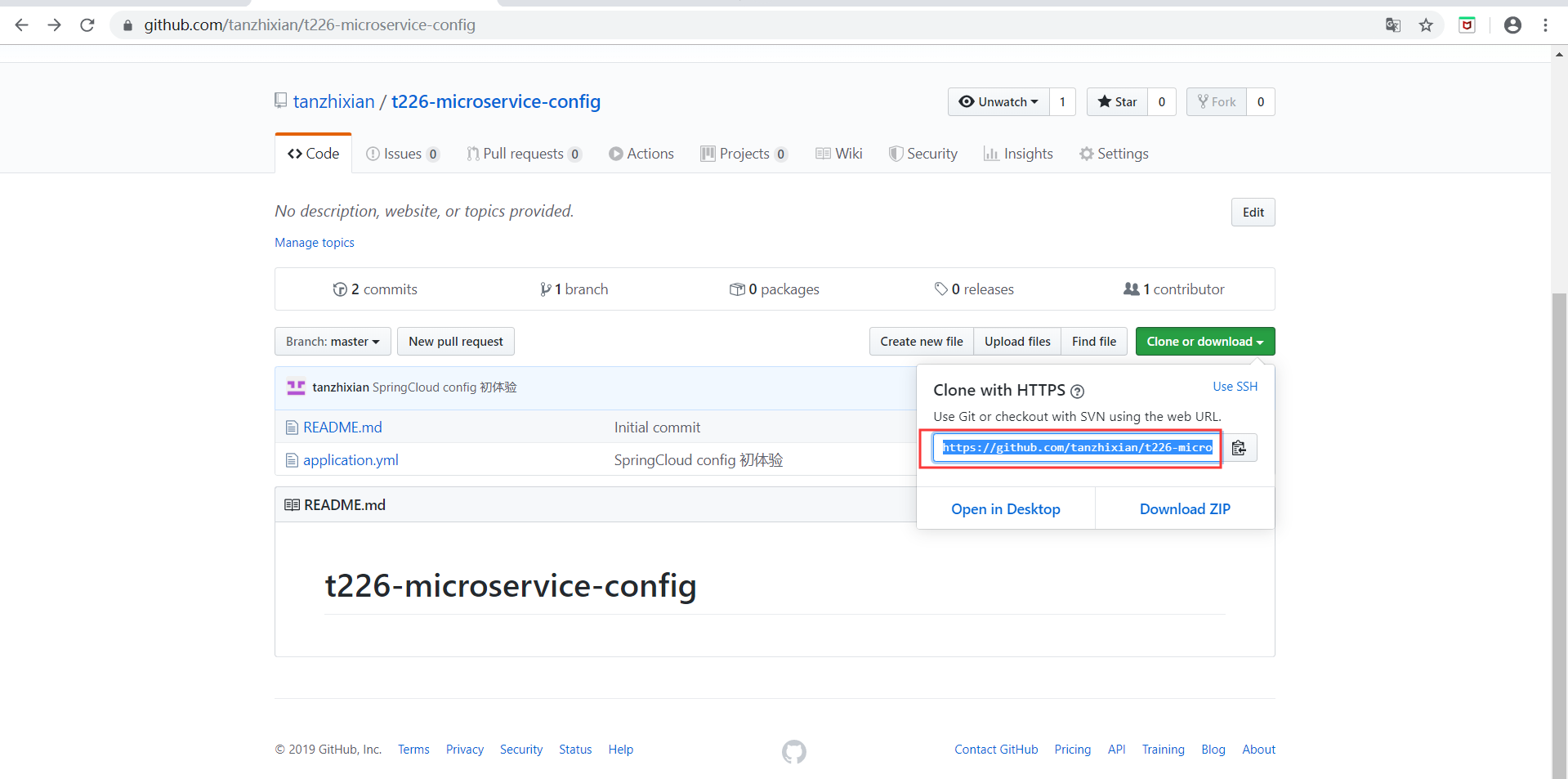Image resolution: width=1568 pixels, height=779 pixels.
Task: Open the Chrome three-dot menu
Action: pyautogui.click(x=1545, y=25)
